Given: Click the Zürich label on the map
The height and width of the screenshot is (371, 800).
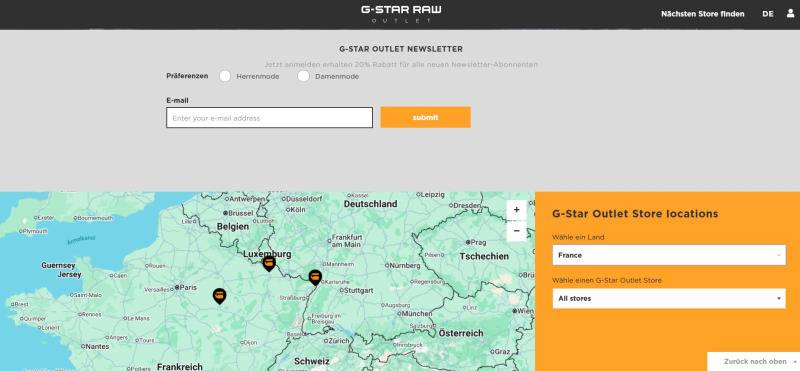Looking at the screenshot, I should pos(339,340).
